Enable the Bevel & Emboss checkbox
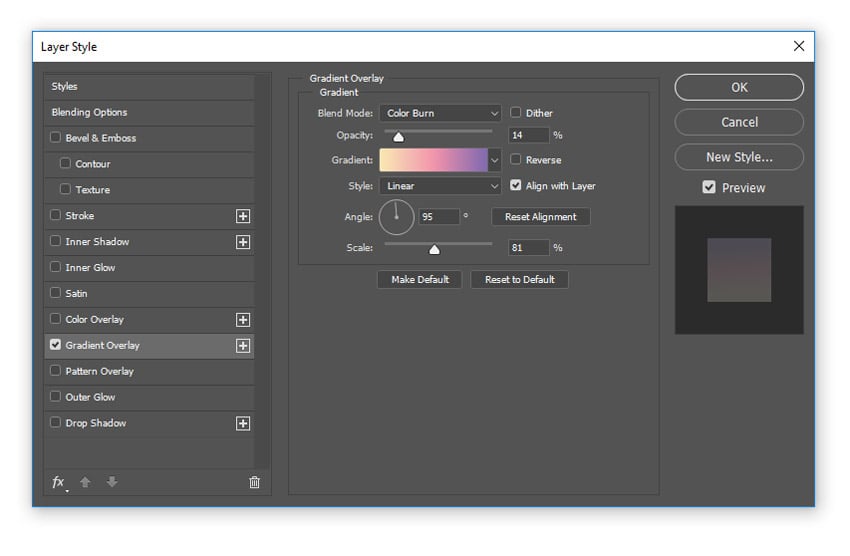Image resolution: width=850 pixels, height=556 pixels. (x=55, y=137)
